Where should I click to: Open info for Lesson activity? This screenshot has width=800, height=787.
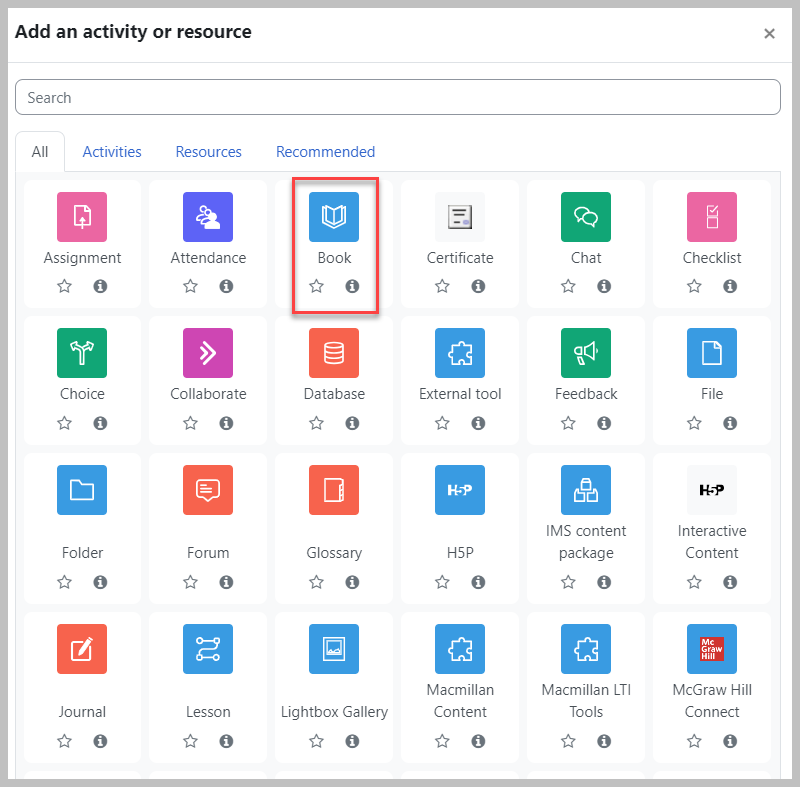226,741
